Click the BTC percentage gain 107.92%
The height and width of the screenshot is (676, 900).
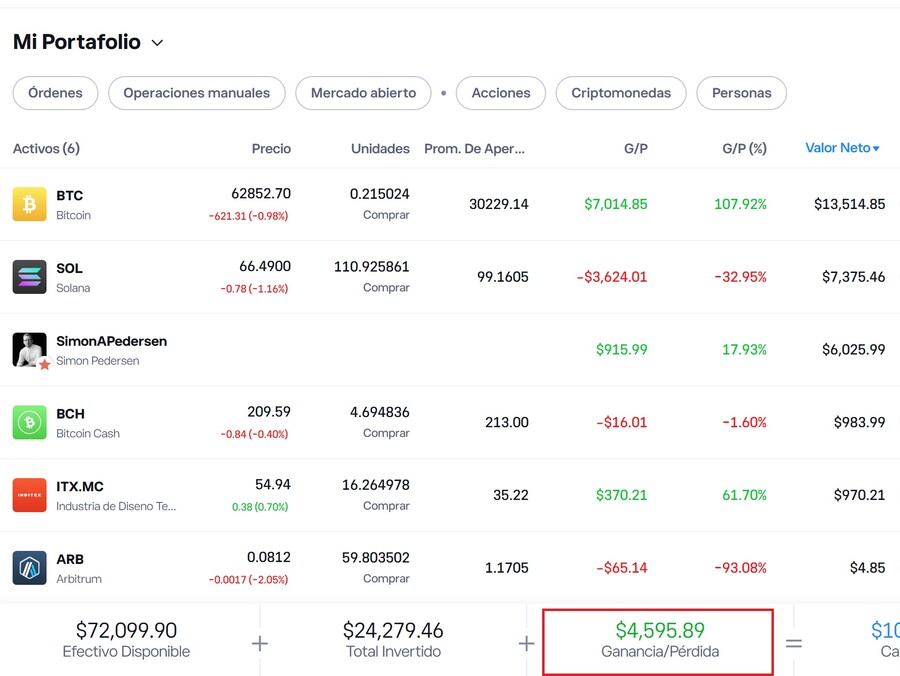(x=740, y=204)
